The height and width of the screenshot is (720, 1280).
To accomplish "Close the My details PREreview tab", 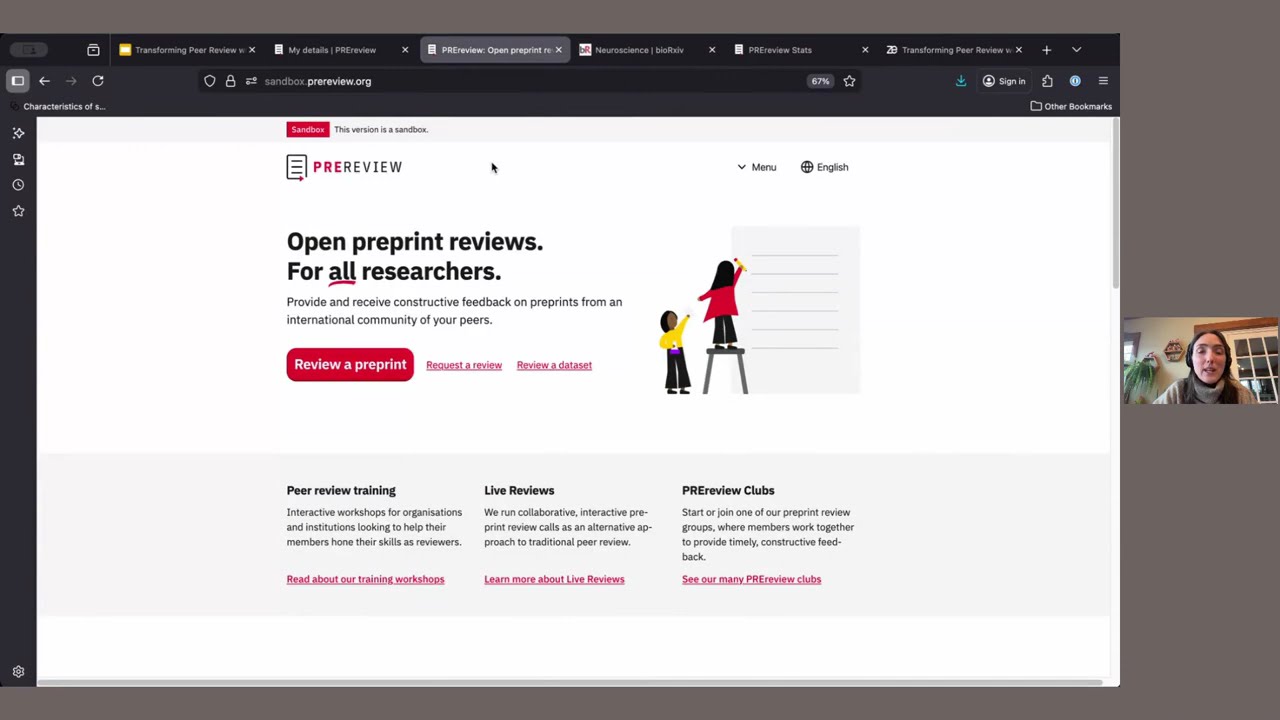I will [405, 50].
